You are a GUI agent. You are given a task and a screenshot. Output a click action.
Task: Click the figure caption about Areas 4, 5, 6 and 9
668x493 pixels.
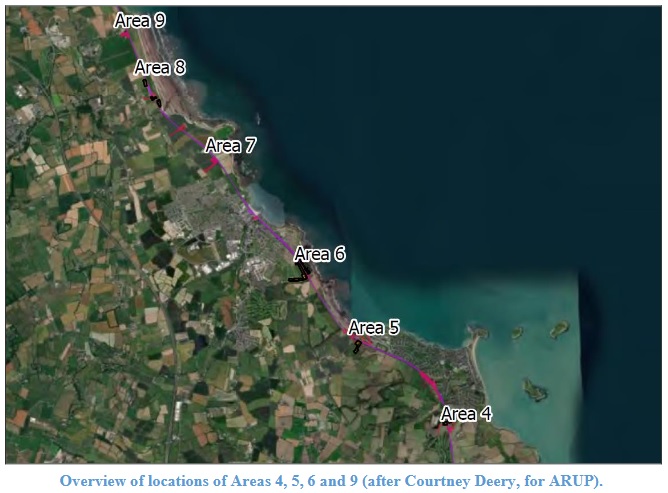331,481
